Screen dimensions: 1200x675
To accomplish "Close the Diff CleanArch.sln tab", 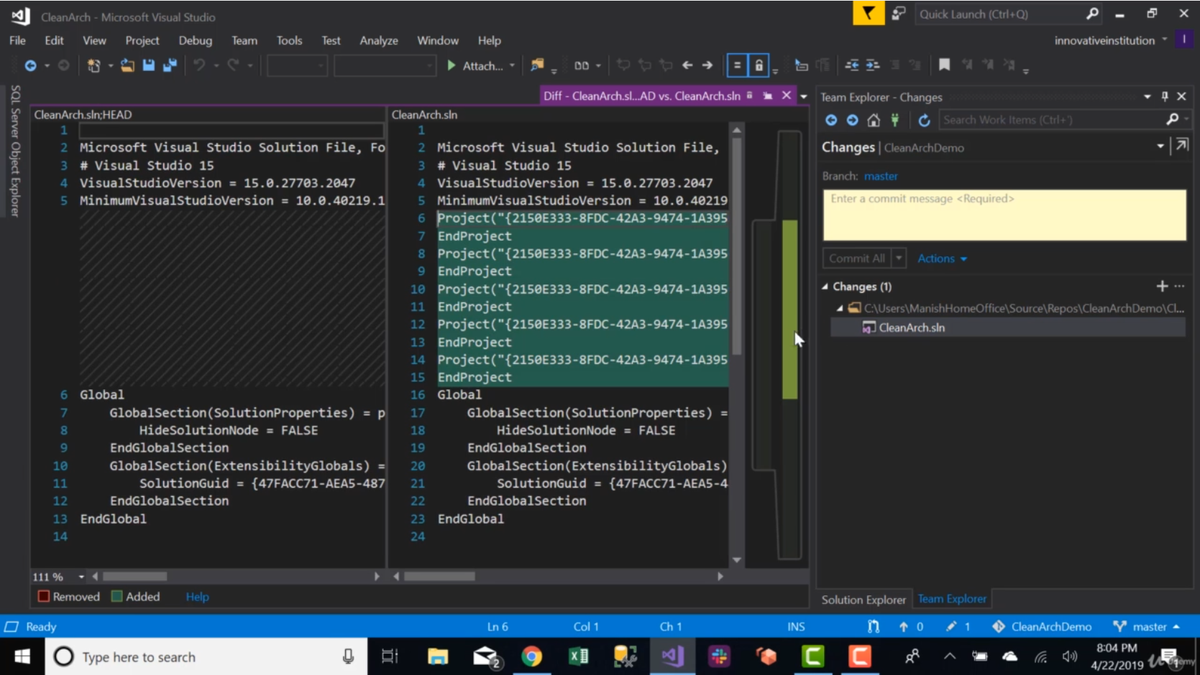I will 786,96.
